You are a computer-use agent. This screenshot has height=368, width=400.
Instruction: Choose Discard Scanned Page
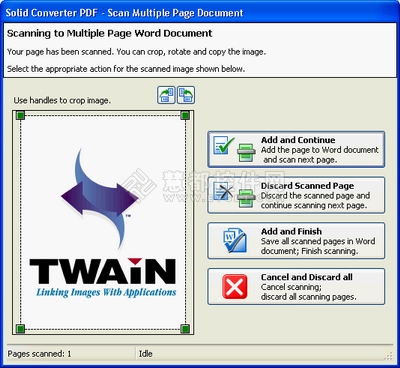[296, 195]
